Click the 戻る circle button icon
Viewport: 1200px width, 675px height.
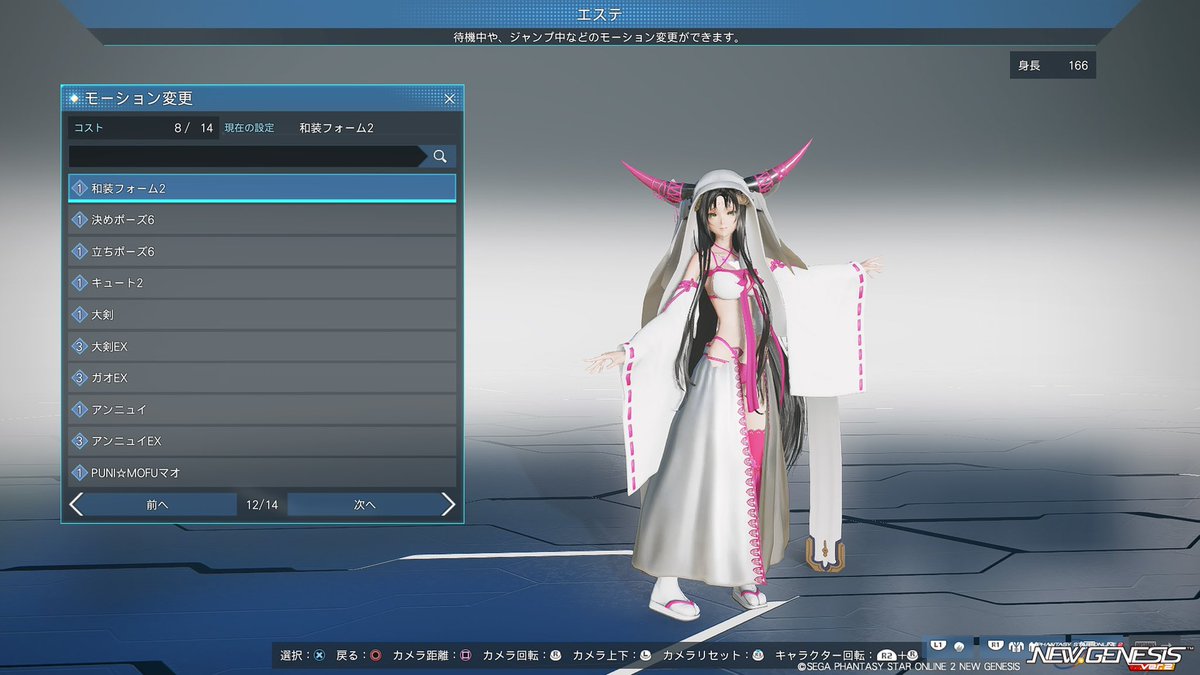(374, 655)
